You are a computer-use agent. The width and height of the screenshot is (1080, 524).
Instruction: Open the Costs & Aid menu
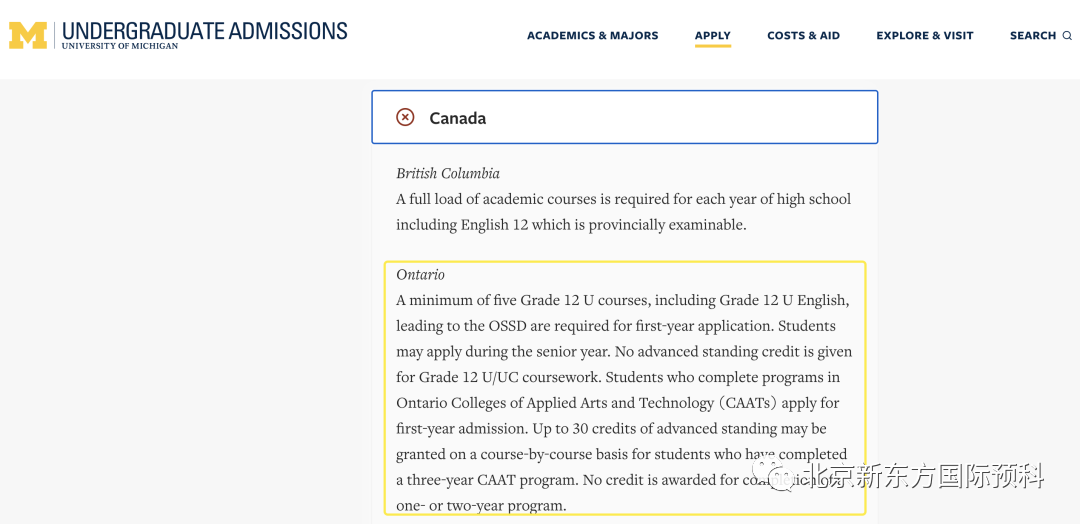(x=803, y=36)
